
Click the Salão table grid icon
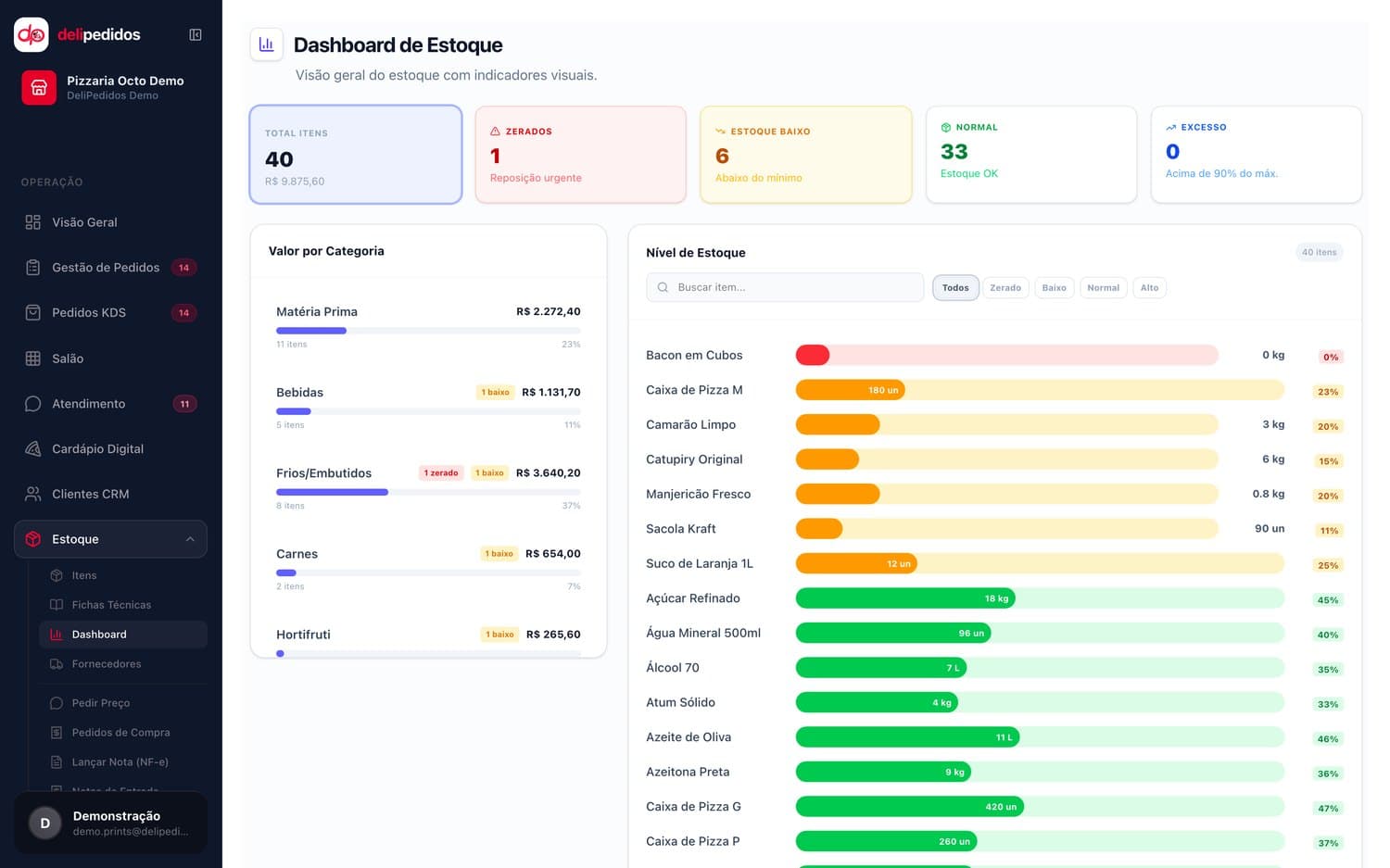pyautogui.click(x=33, y=359)
